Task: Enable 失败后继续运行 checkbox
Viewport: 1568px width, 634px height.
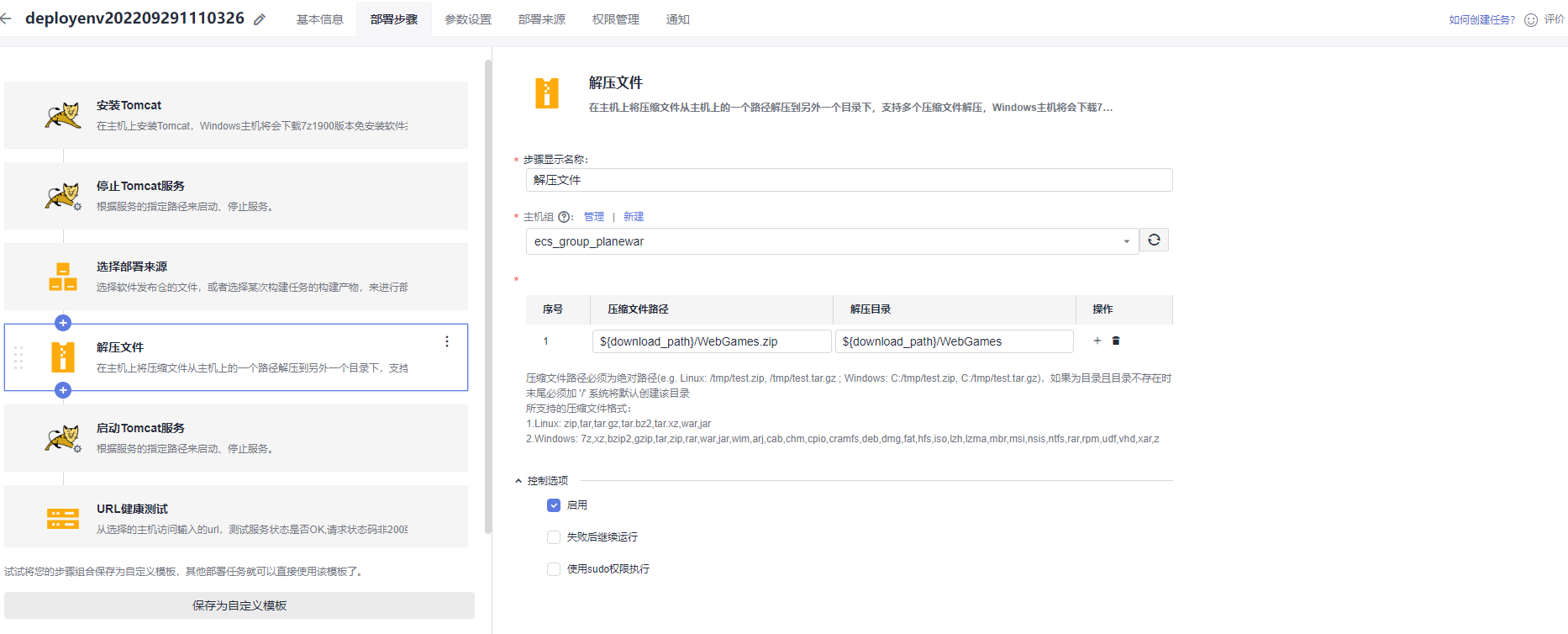Action: pyautogui.click(x=554, y=537)
